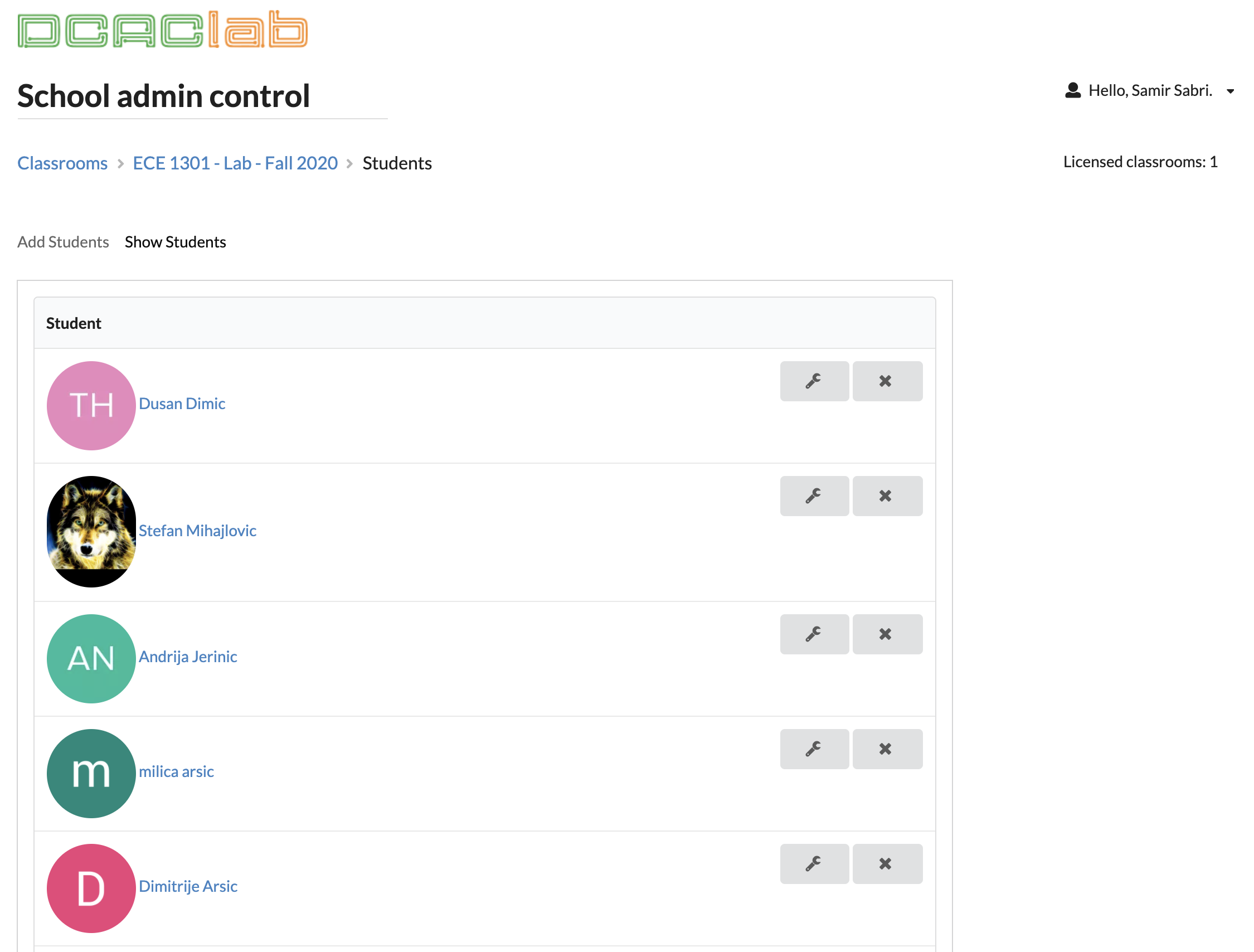Click the wolf avatar thumbnail
This screenshot has width=1254, height=952.
pos(91,531)
